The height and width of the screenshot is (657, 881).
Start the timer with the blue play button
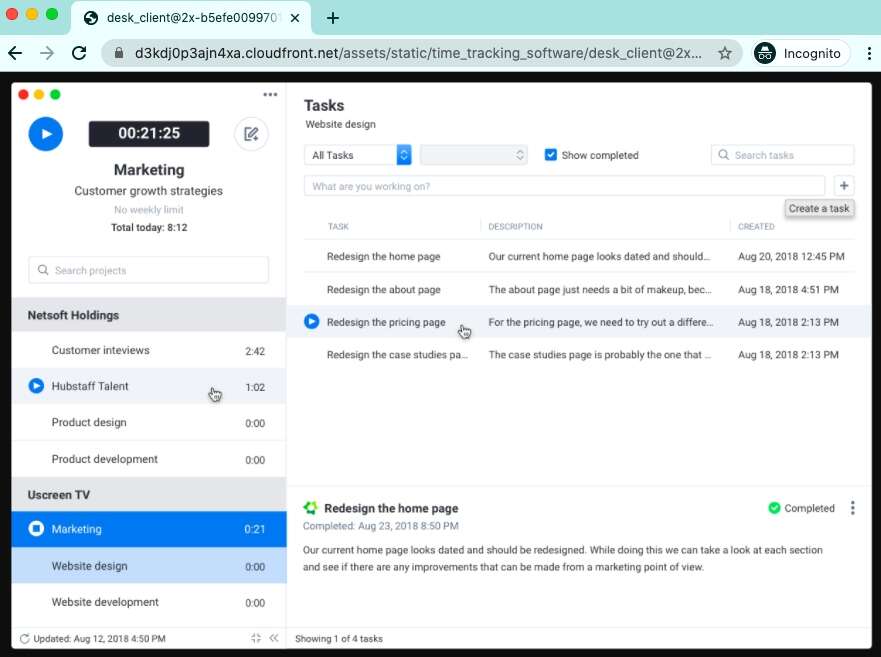tap(44, 133)
